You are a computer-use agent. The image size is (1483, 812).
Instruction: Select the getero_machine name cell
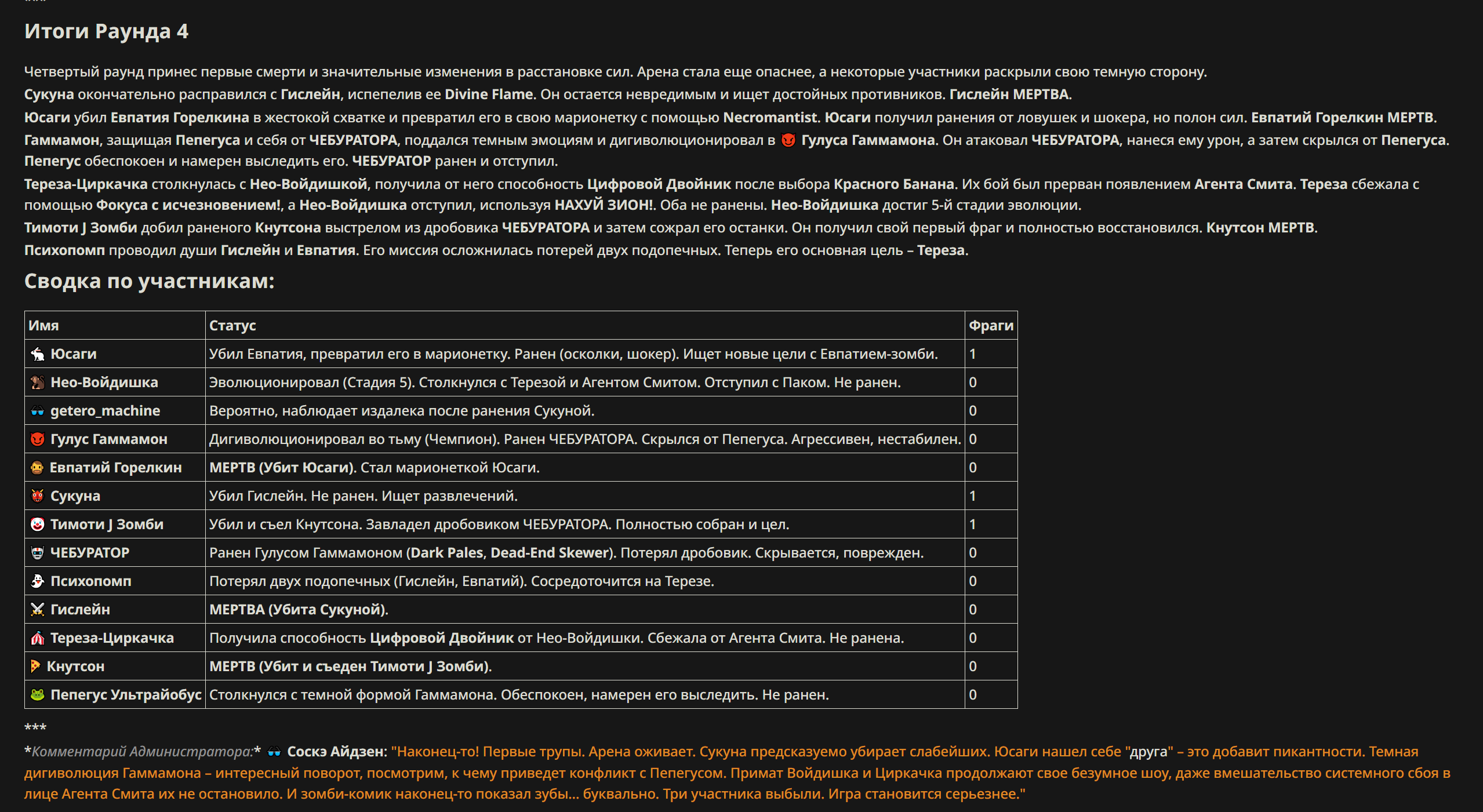click(115, 411)
